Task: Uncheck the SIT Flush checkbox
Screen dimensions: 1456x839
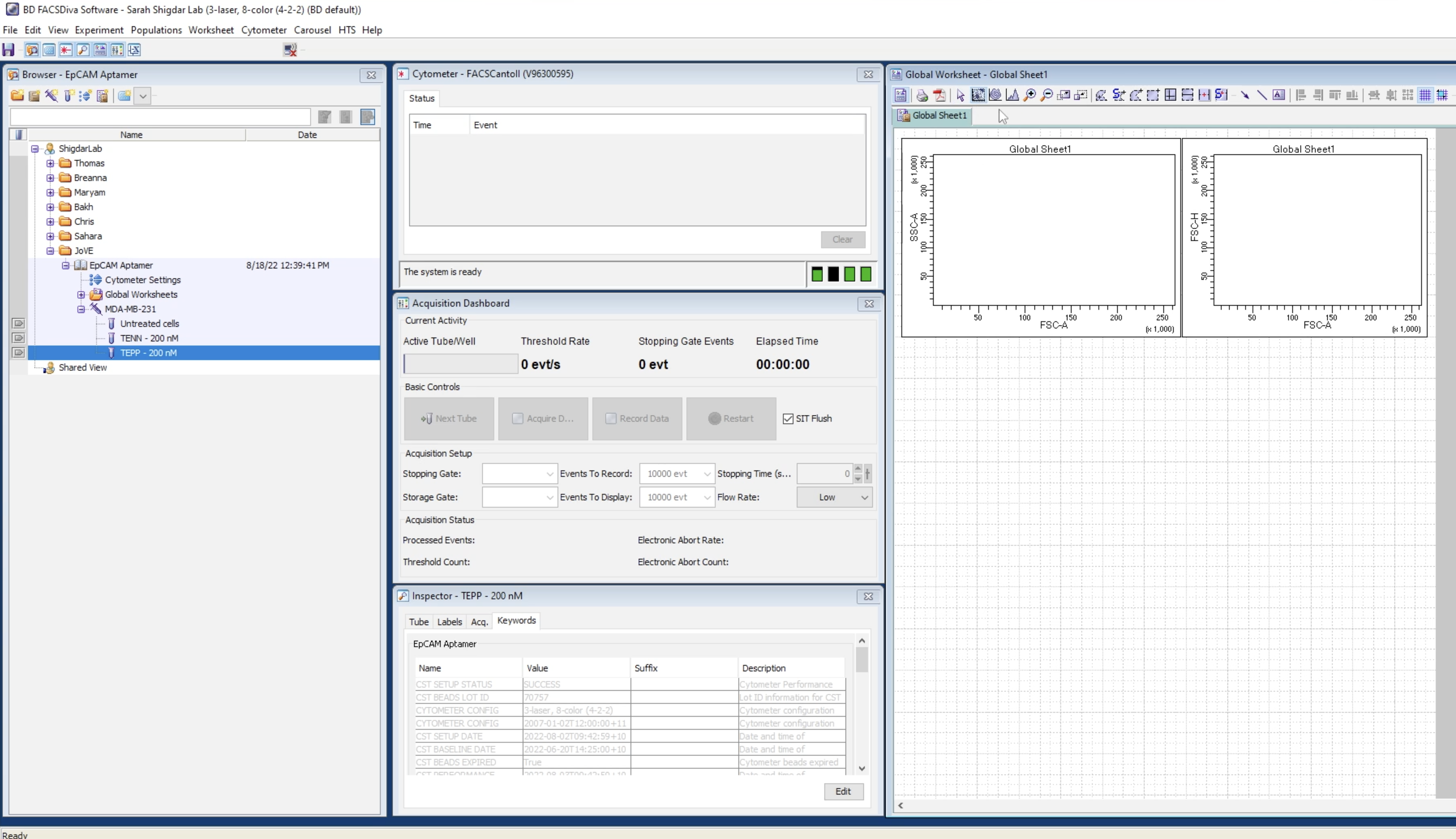Action: click(788, 419)
